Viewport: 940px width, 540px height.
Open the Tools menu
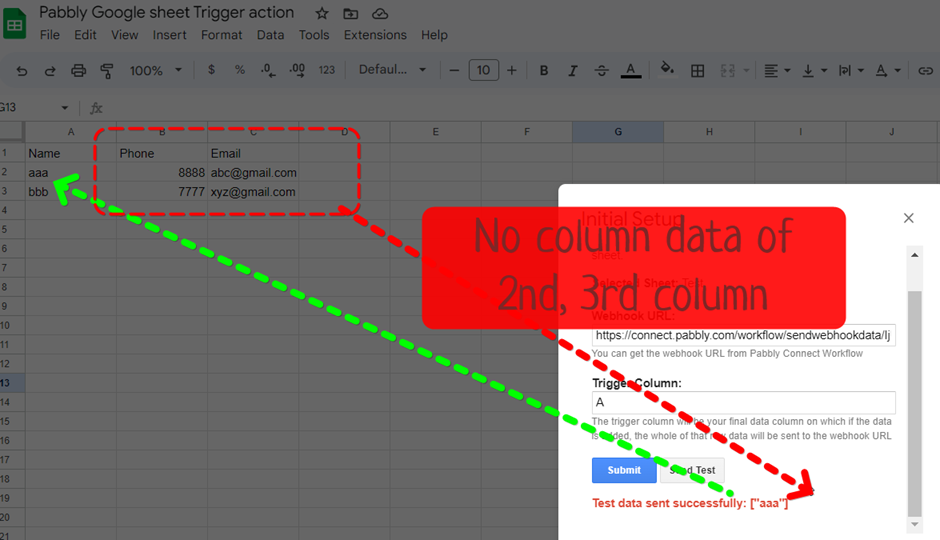click(x=314, y=35)
